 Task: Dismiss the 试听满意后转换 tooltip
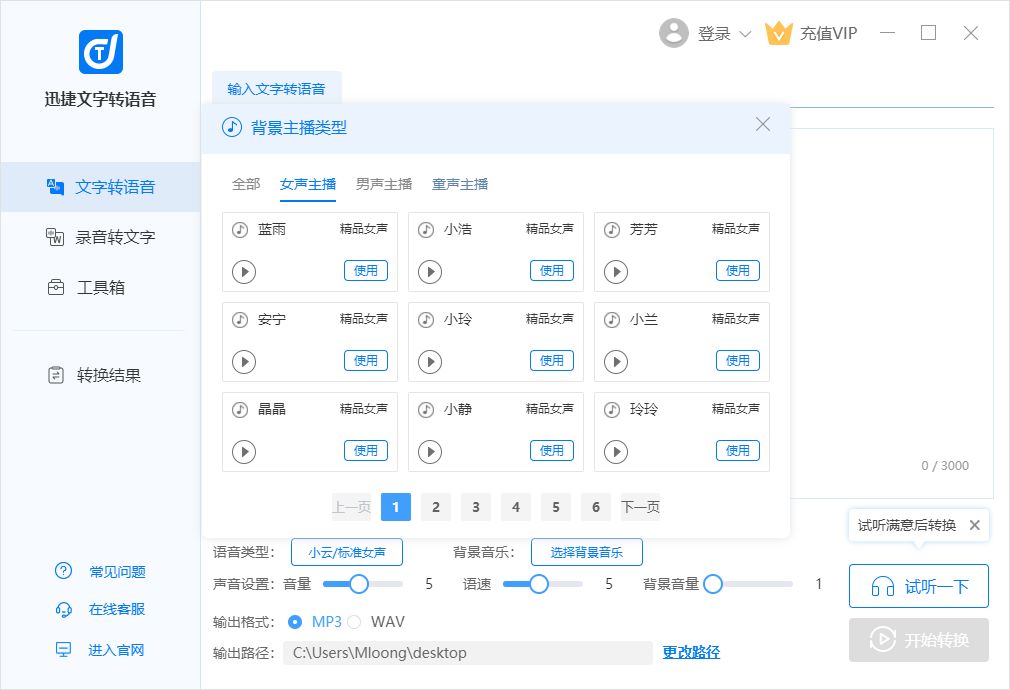975,525
